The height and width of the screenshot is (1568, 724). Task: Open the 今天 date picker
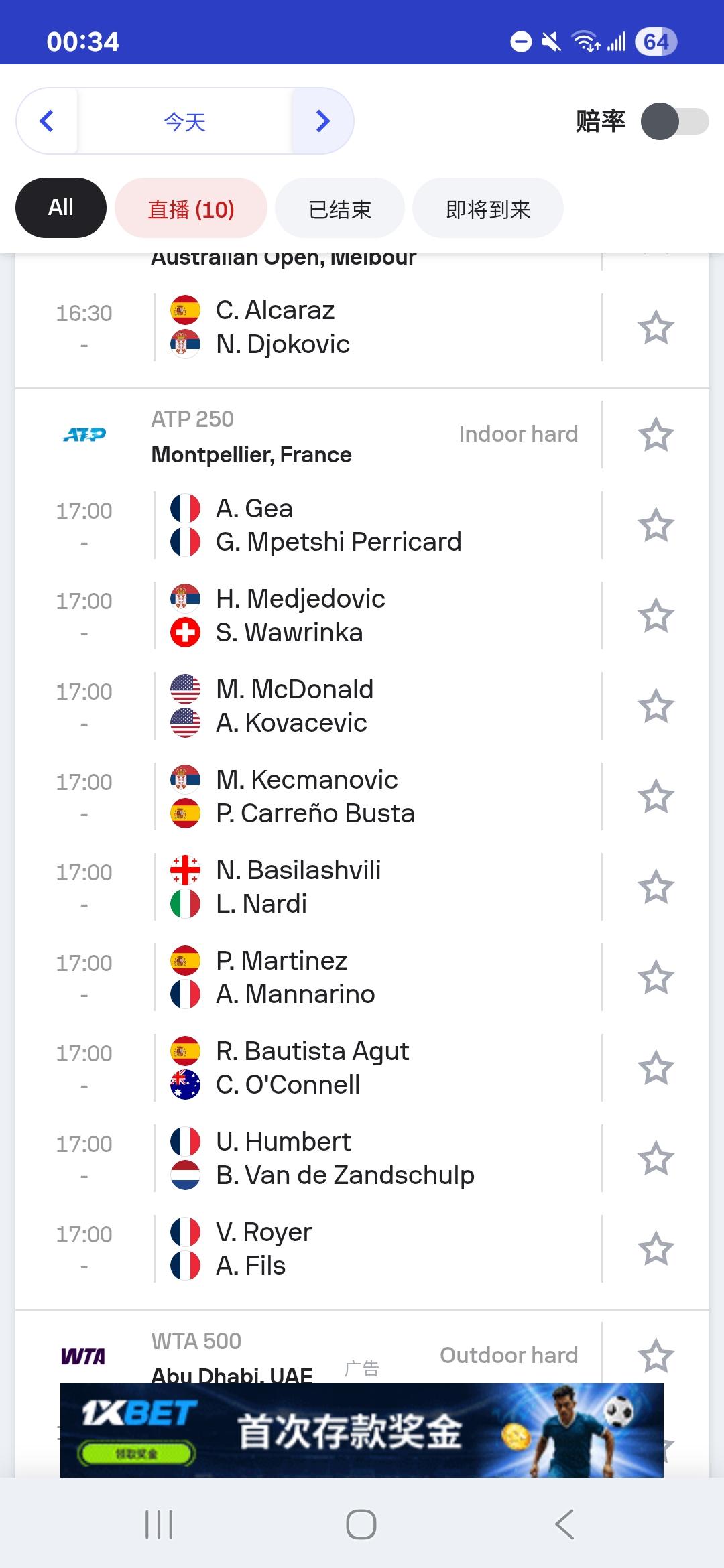(x=184, y=121)
